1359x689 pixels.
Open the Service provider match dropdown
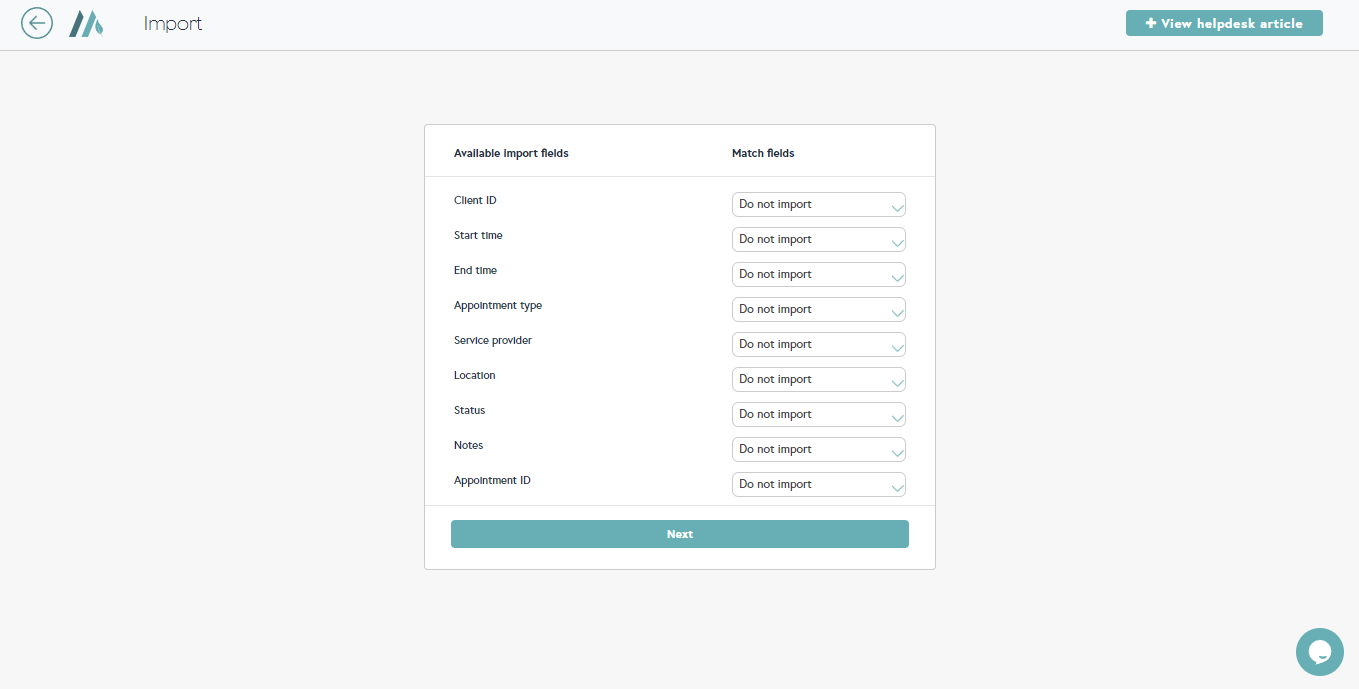pyautogui.click(x=818, y=345)
